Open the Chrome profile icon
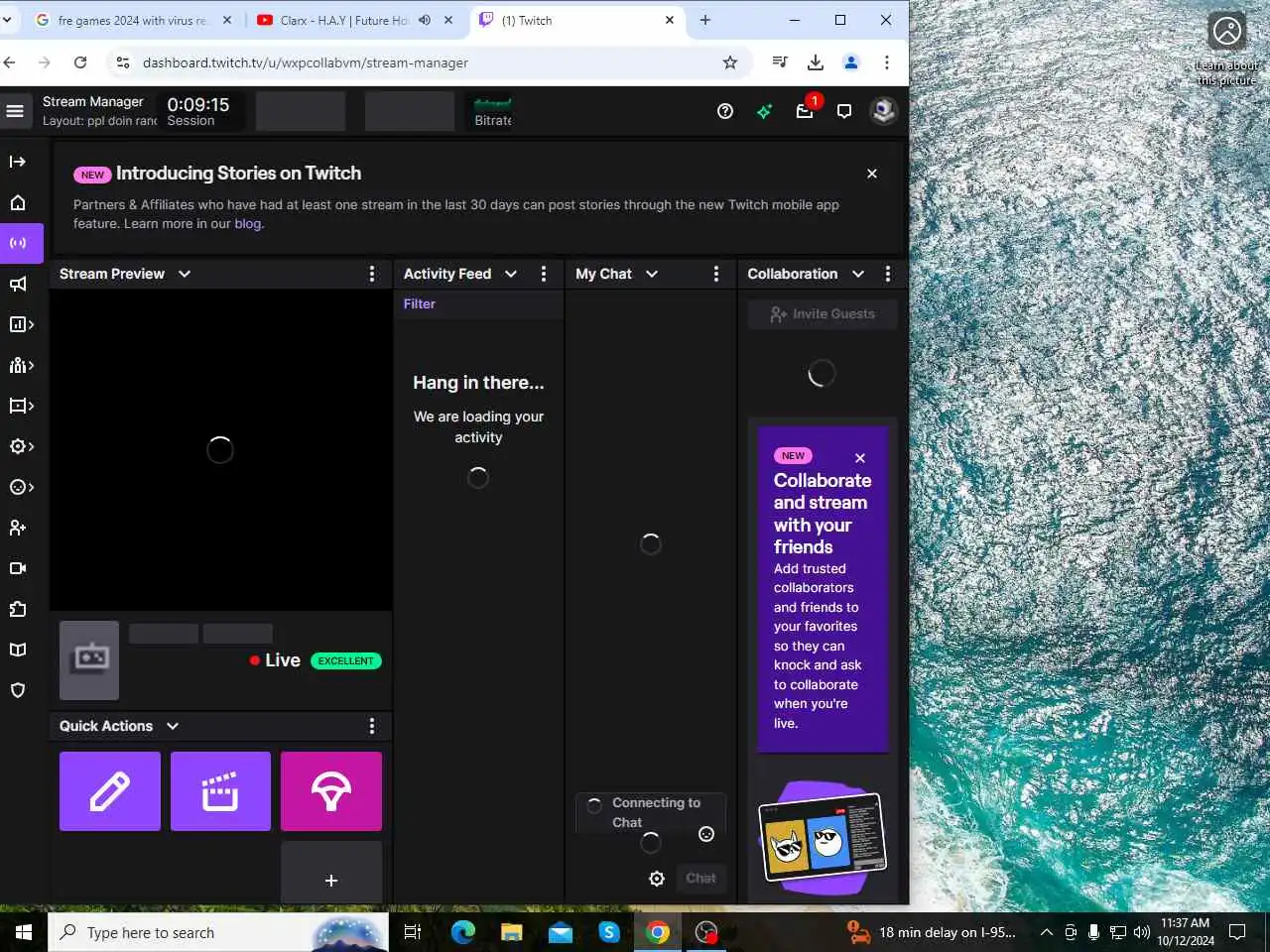The image size is (1270, 952). (851, 62)
